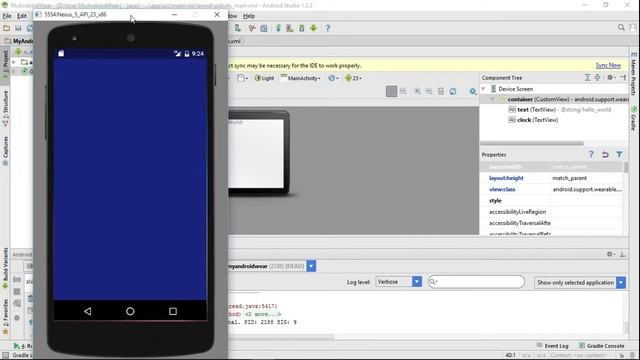The image size is (640, 360).
Task: Open the Help menu
Action: click(x=249, y=16)
